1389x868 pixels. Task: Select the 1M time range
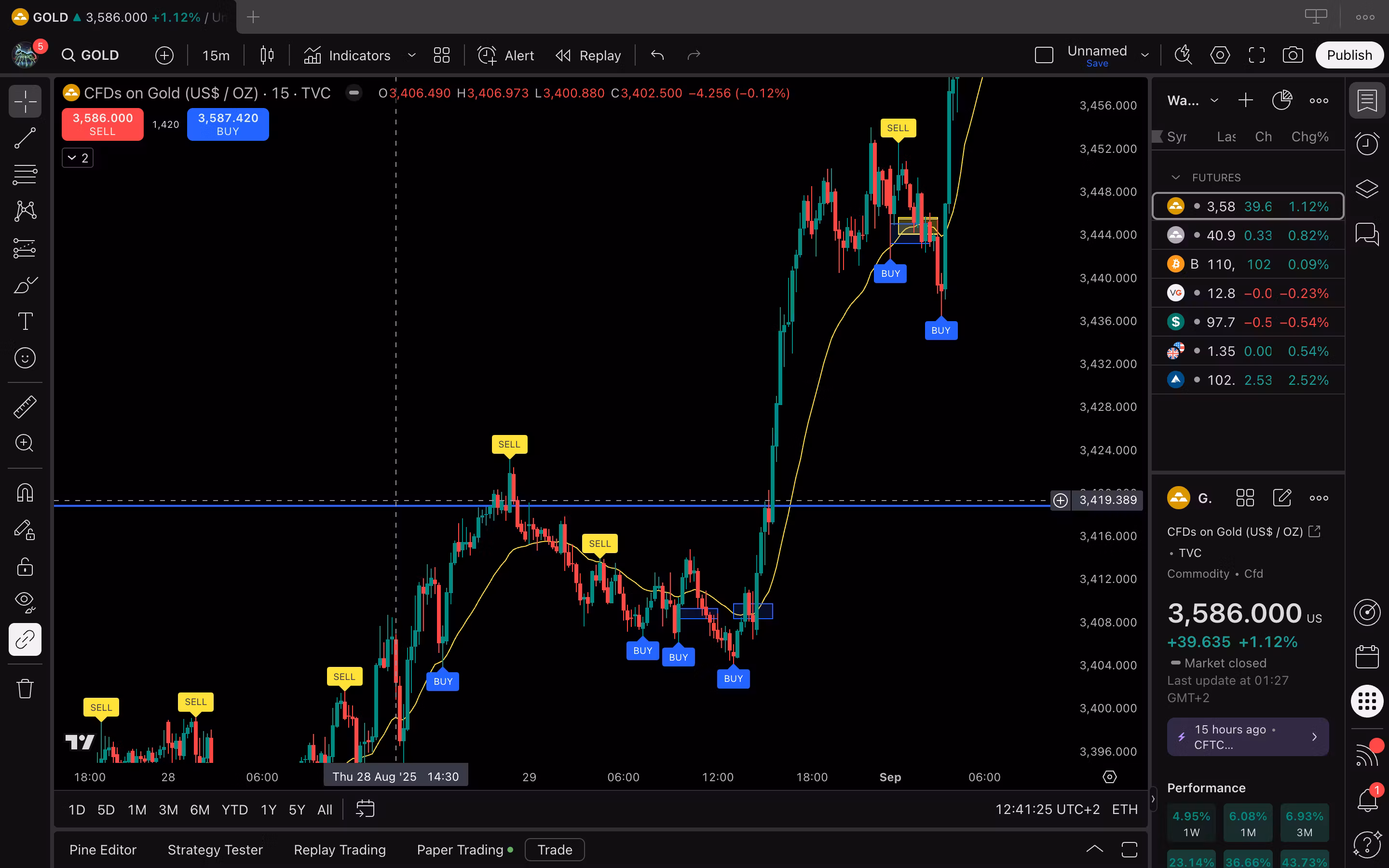pyautogui.click(x=136, y=810)
